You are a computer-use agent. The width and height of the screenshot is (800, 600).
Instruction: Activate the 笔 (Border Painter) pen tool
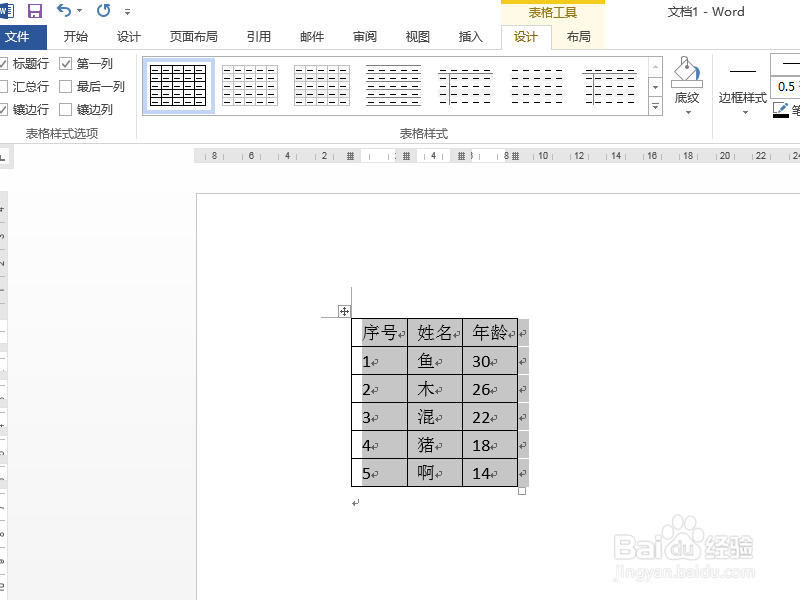tap(780, 108)
